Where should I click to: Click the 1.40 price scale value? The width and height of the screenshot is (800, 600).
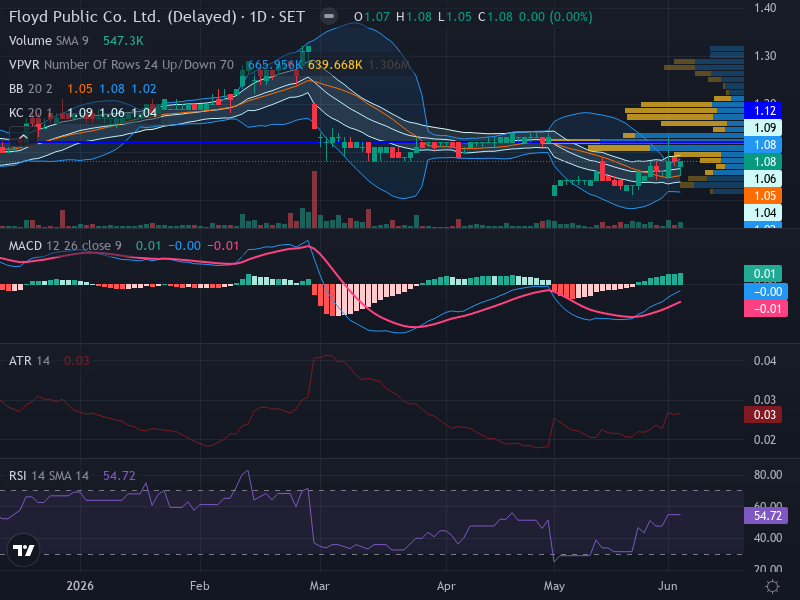765,8
